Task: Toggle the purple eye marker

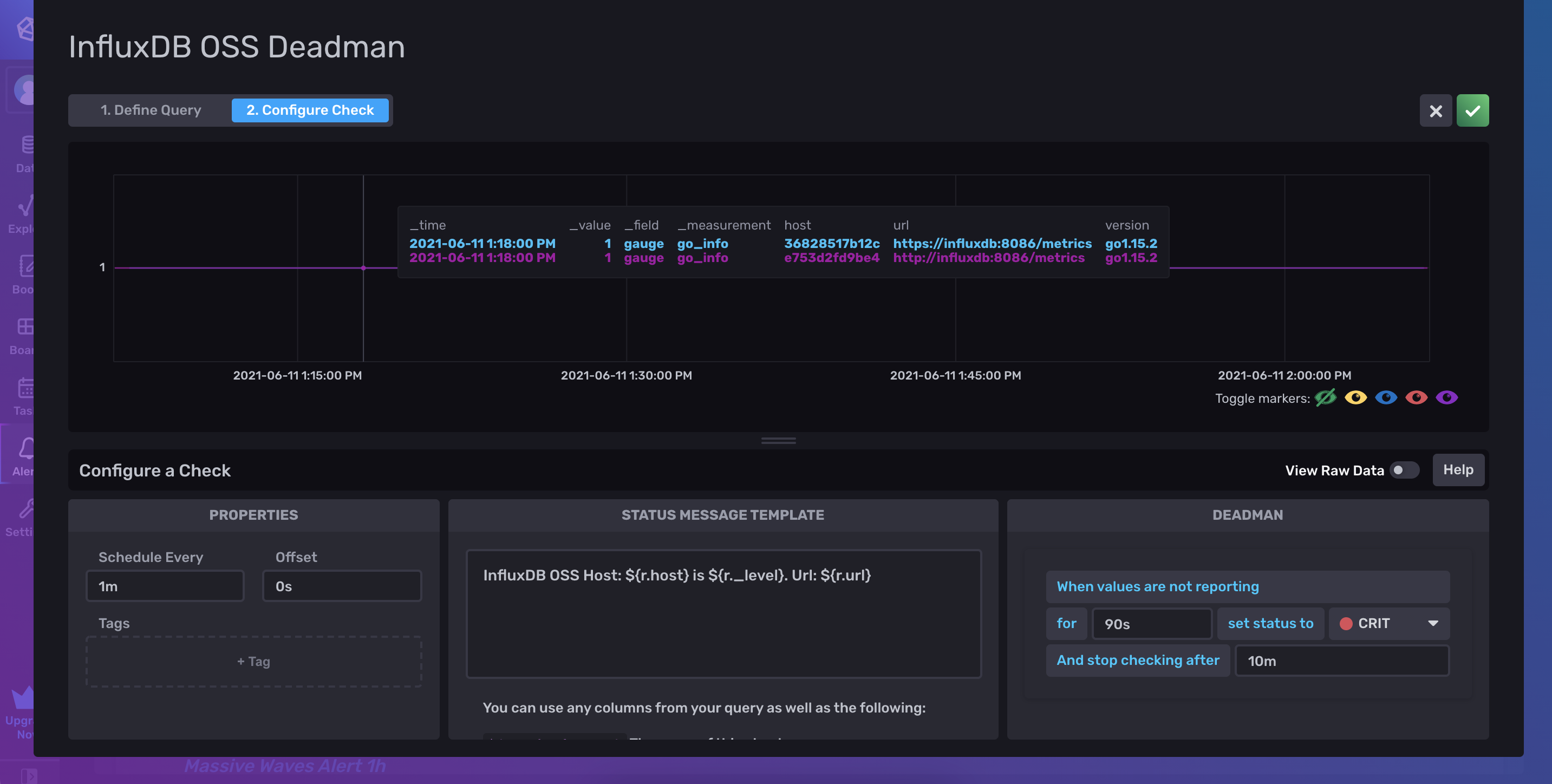Action: coord(1446,398)
